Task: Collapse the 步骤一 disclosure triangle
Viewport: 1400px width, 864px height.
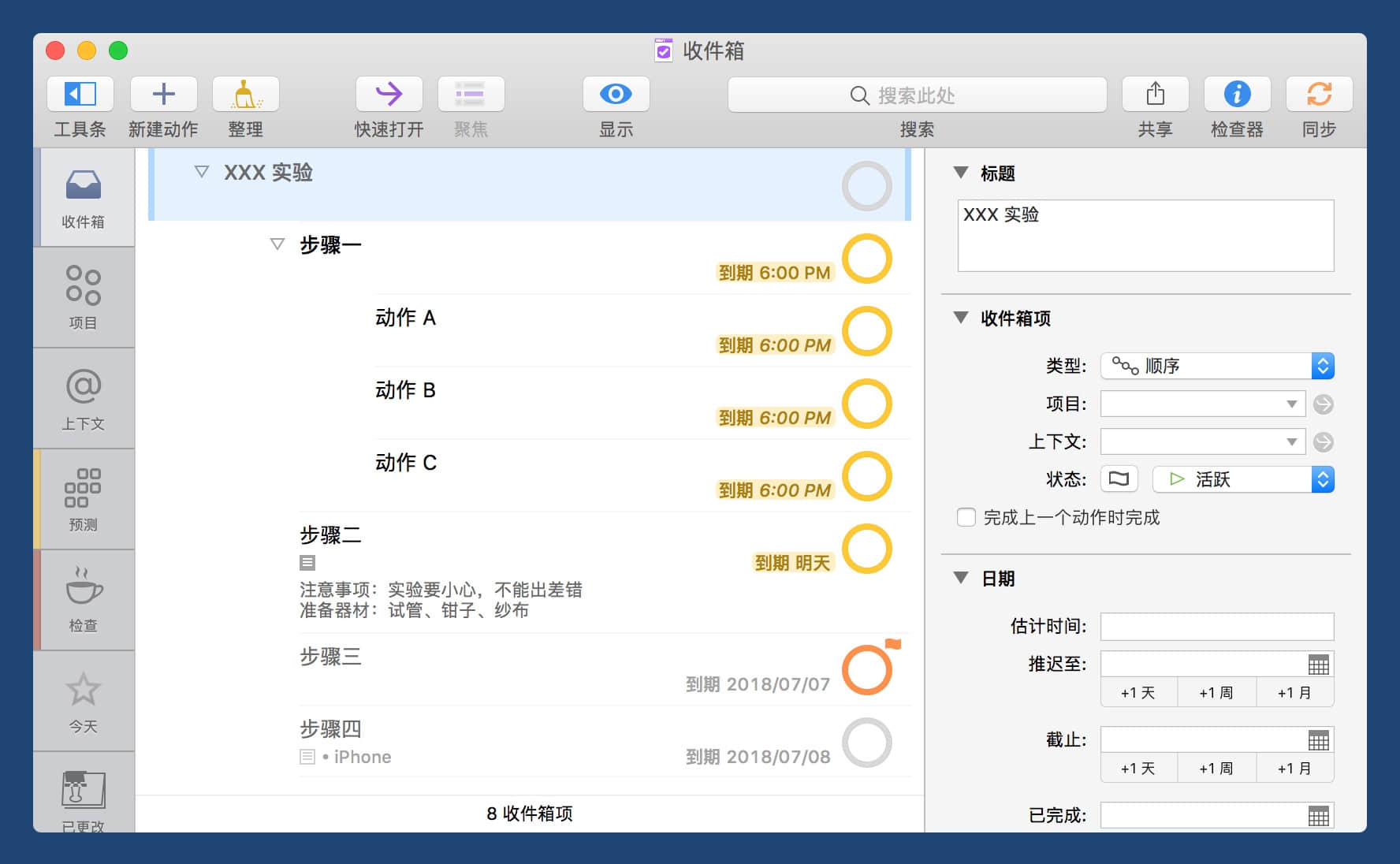Action: tap(277, 244)
